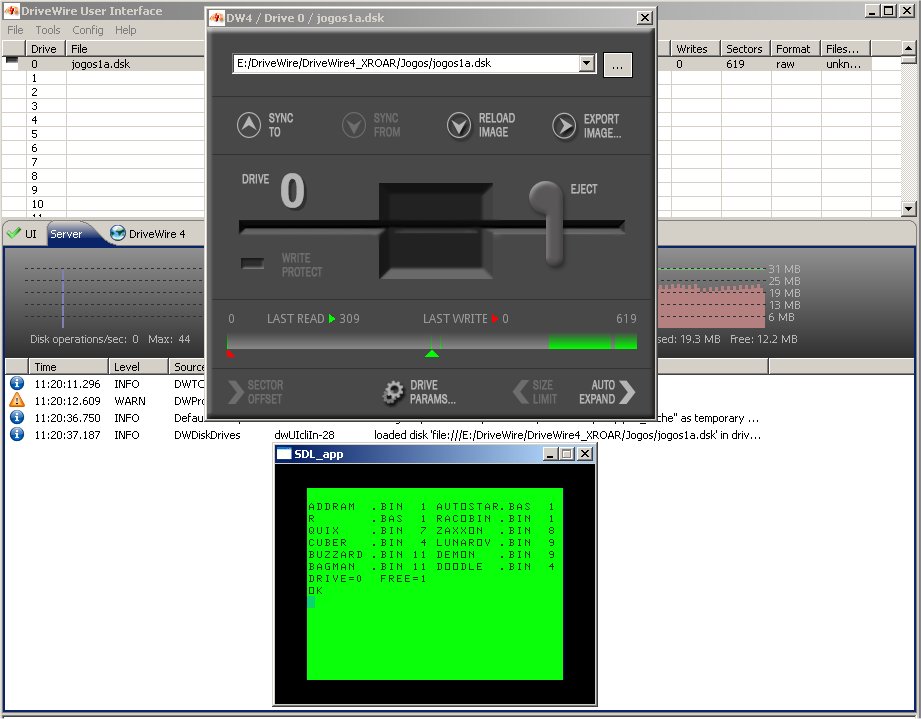Click the warning icon in the 11:20:12.609 log row
The width and height of the screenshot is (921, 719).
pos(17,400)
